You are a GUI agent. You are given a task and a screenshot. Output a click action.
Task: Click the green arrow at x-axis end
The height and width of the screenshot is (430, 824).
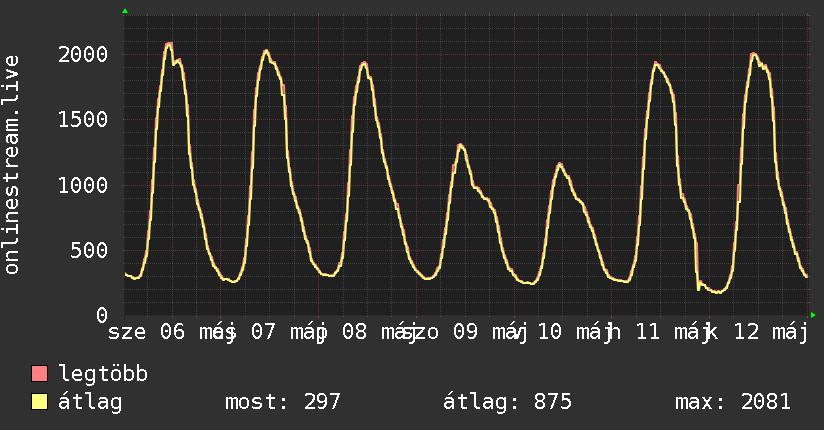click(813, 315)
